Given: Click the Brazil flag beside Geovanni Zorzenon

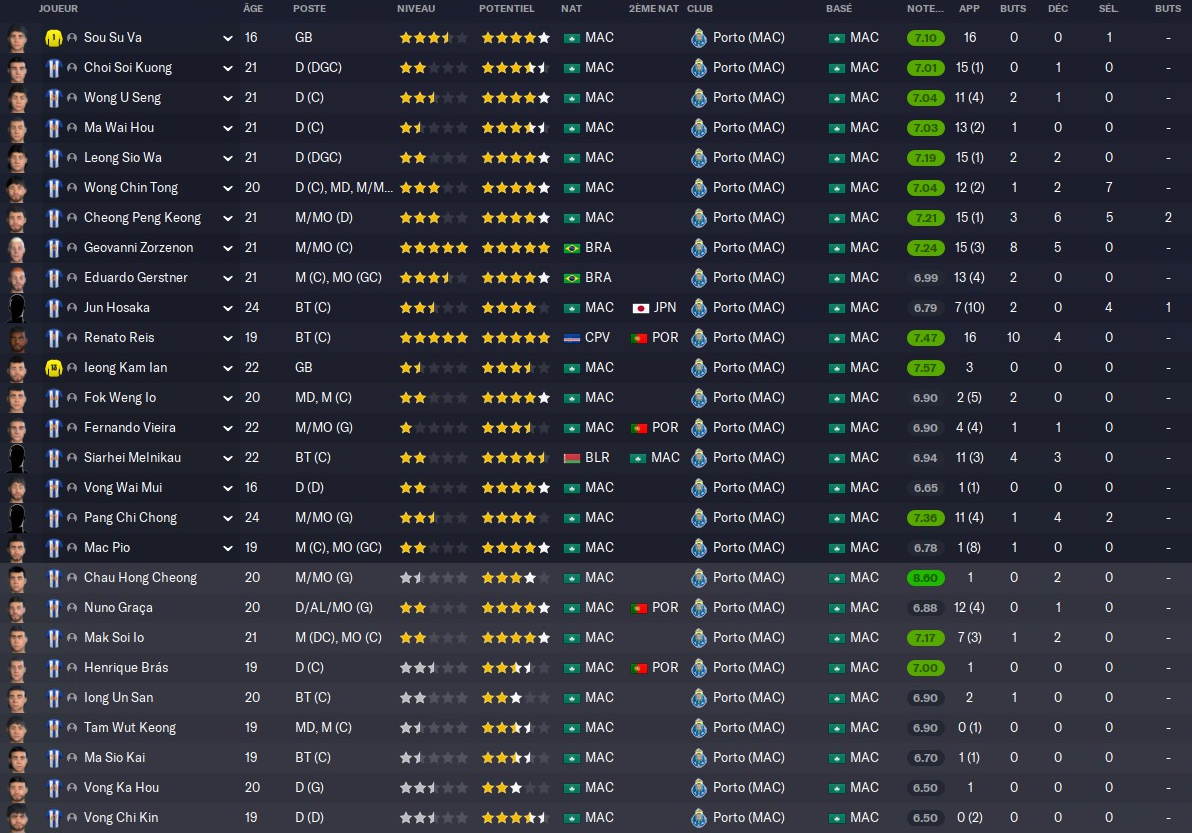Looking at the screenshot, I should click(x=572, y=248).
